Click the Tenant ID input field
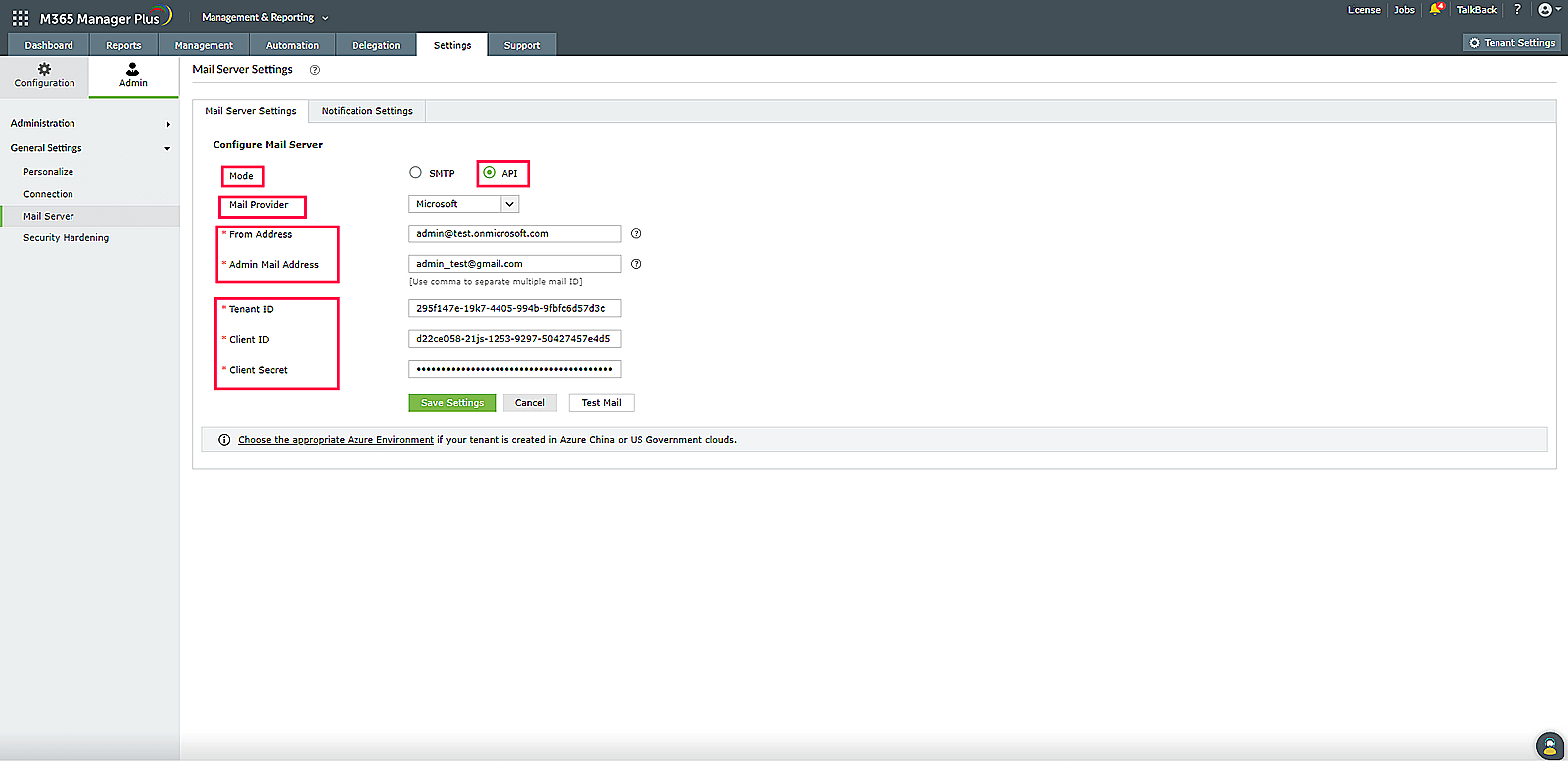1568x761 pixels. [x=514, y=309]
